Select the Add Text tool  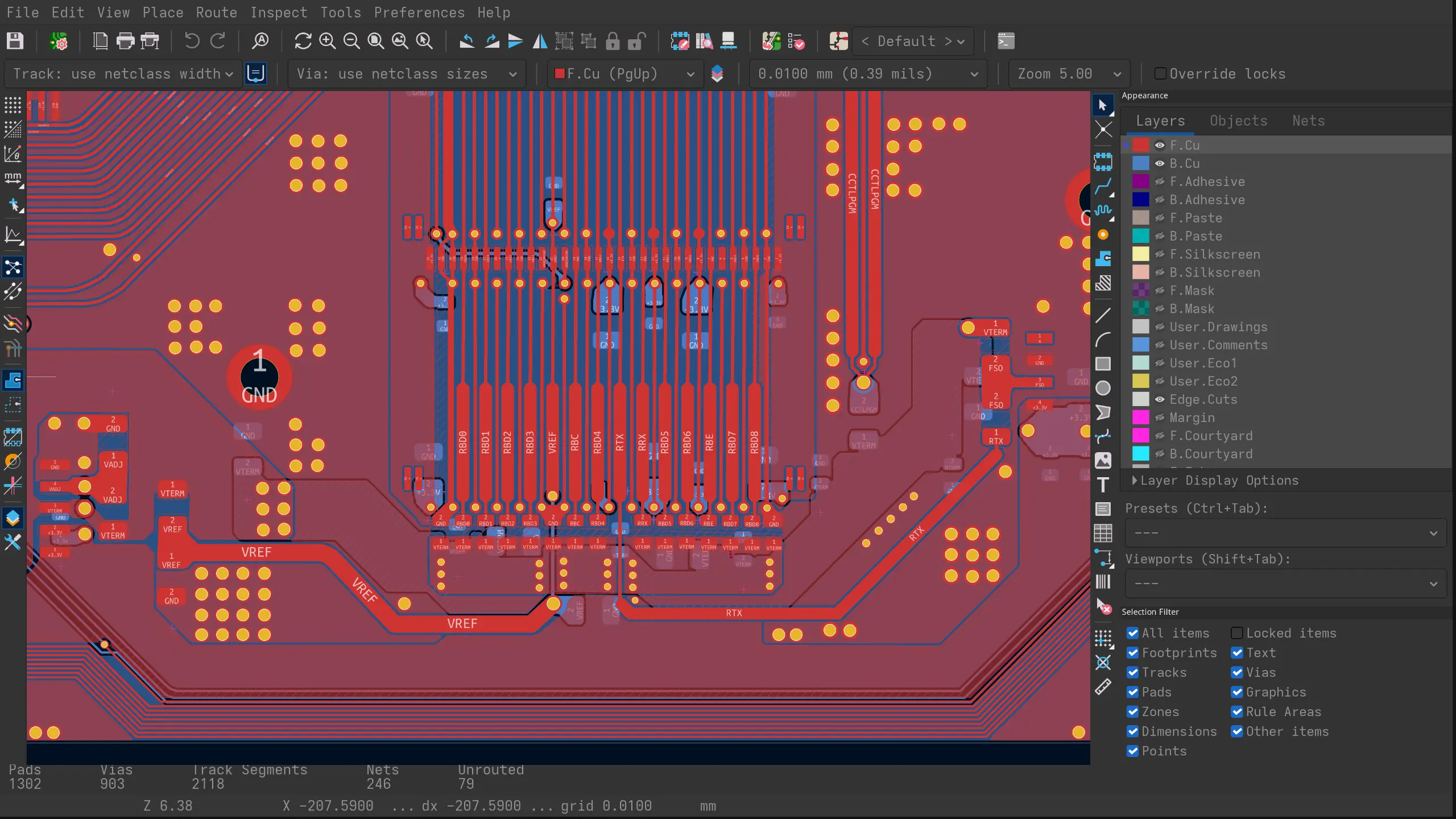pos(1103,485)
